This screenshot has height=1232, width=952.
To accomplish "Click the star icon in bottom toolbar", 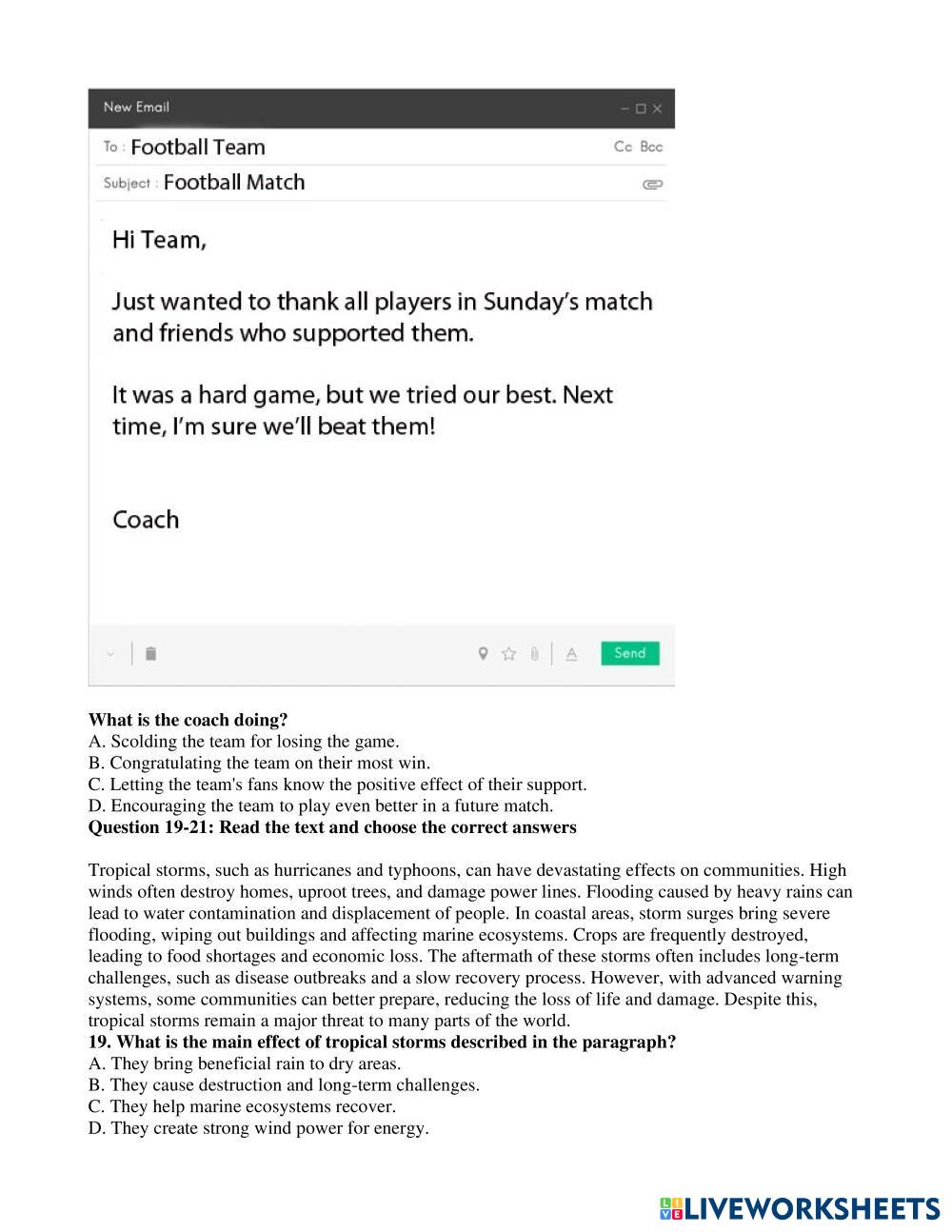I will pos(508,653).
